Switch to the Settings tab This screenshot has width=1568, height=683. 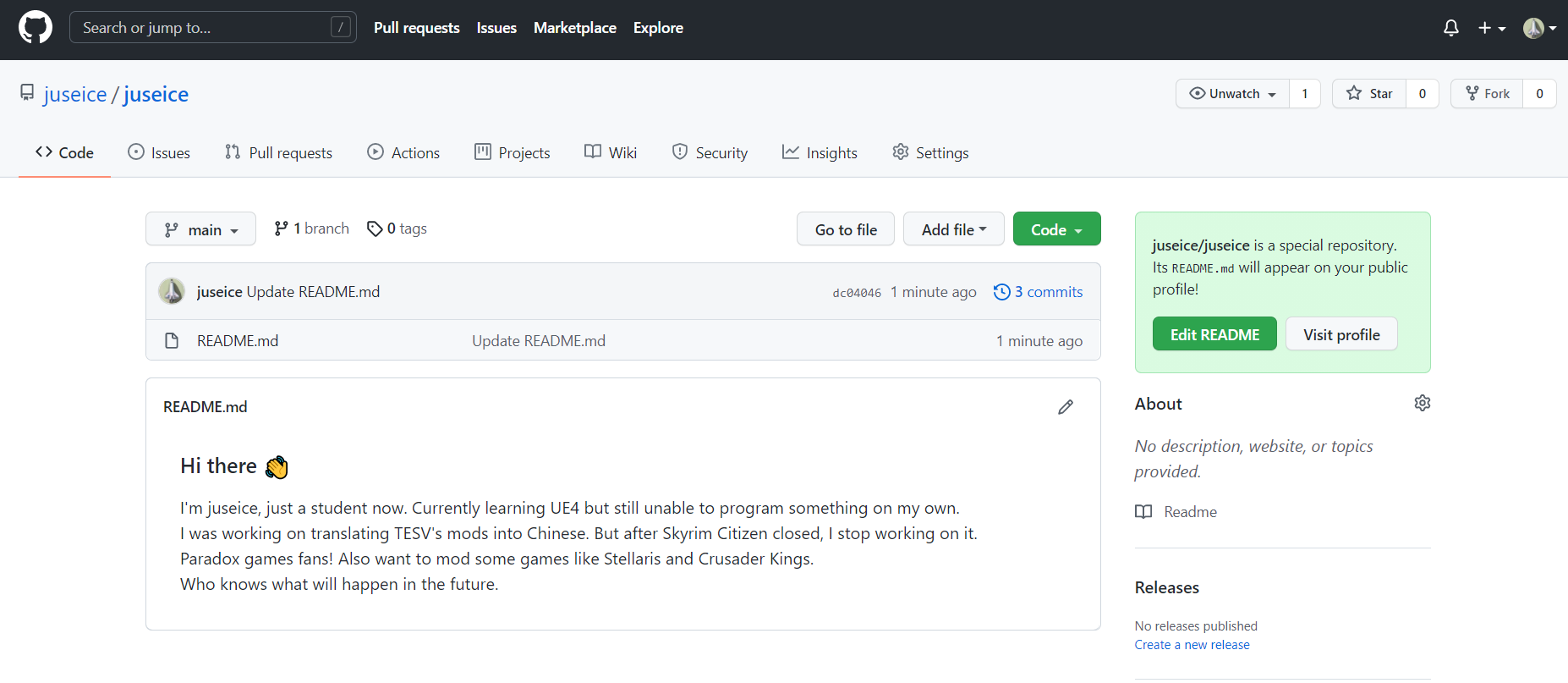coord(930,152)
